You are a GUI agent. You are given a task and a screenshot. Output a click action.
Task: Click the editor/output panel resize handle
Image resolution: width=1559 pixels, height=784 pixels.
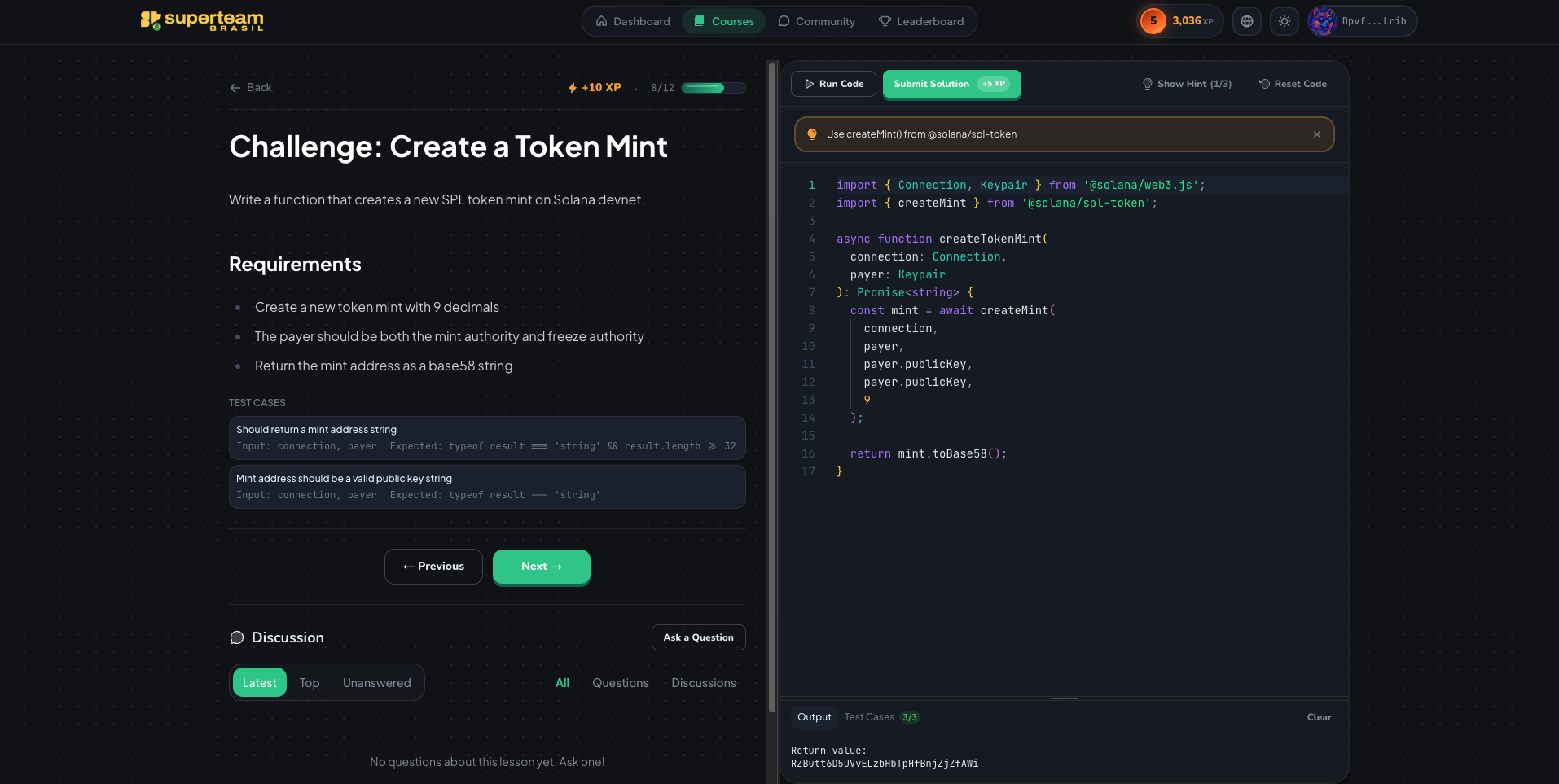[1065, 699]
